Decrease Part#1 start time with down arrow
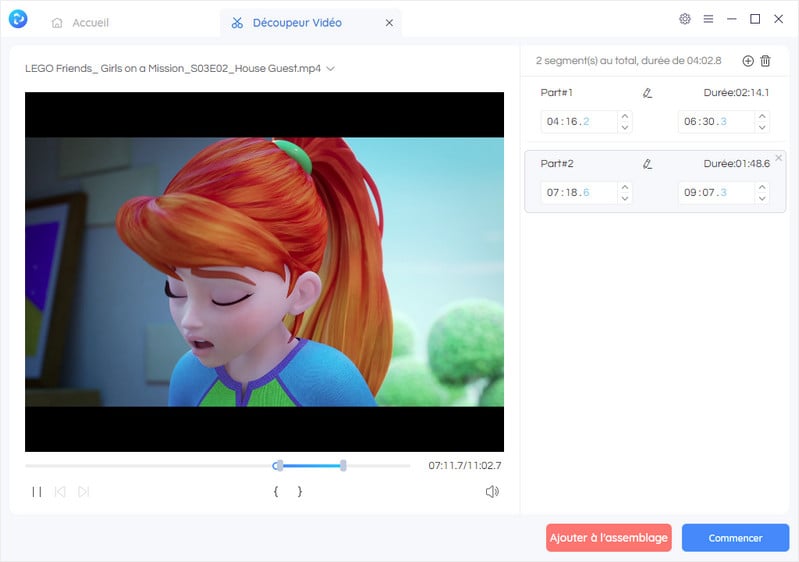799x562 pixels. 625,127
